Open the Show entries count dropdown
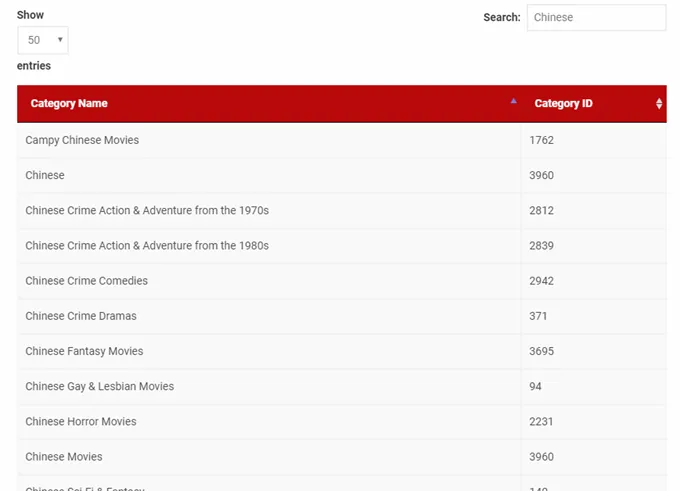This screenshot has width=680, height=491. [x=43, y=40]
